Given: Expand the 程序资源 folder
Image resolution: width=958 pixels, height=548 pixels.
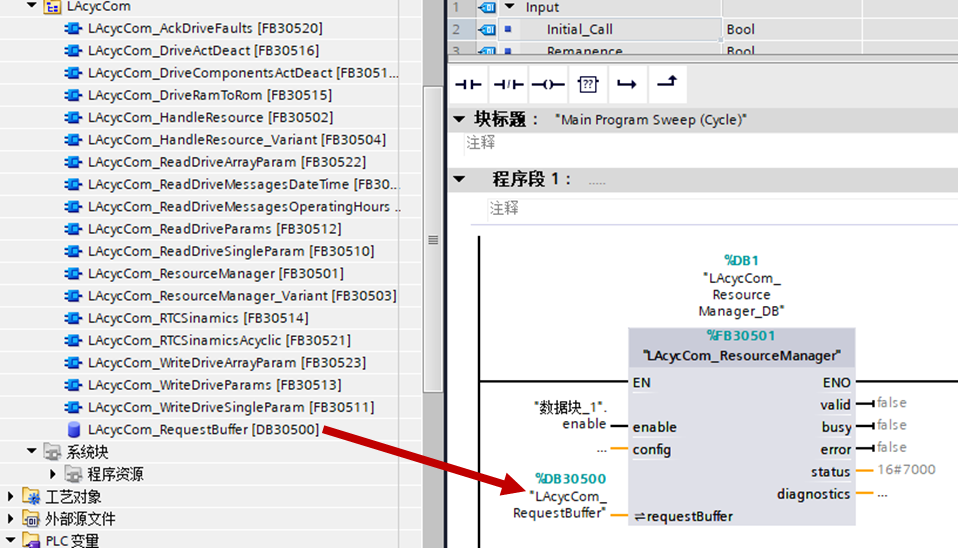Looking at the screenshot, I should pos(54,474).
